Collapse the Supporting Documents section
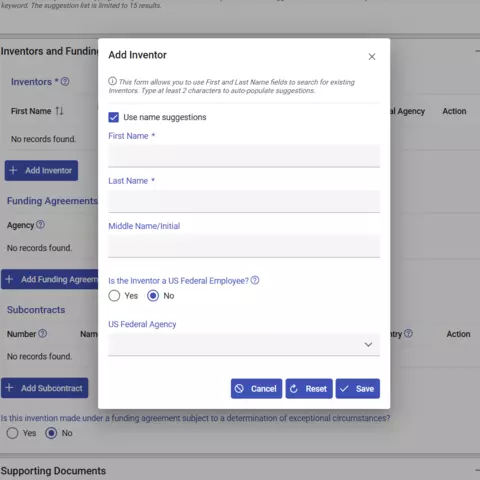The width and height of the screenshot is (480, 480). coord(477,470)
